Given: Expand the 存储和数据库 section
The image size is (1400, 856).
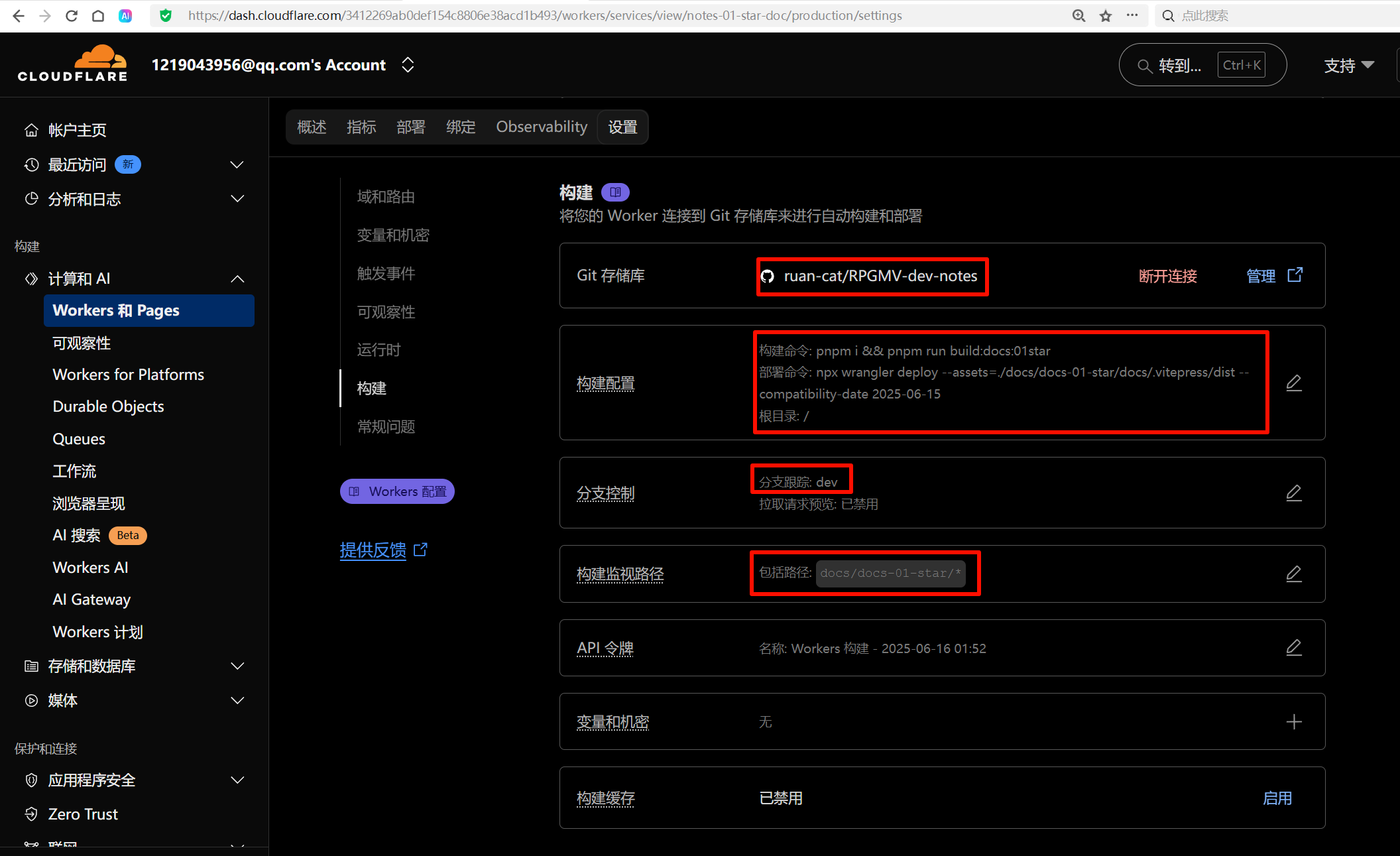Looking at the screenshot, I should (x=237, y=666).
